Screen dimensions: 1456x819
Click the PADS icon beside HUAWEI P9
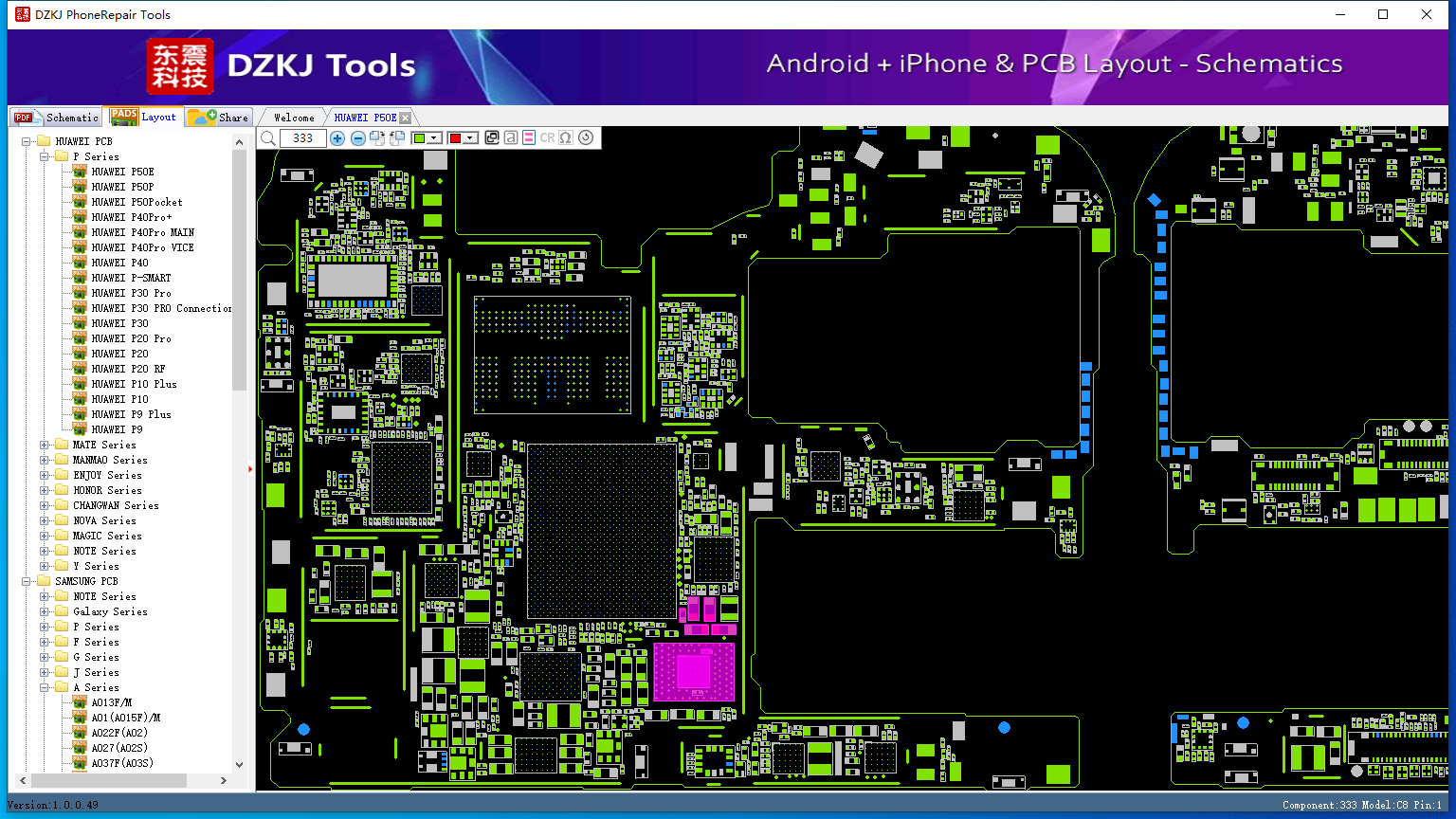point(80,429)
